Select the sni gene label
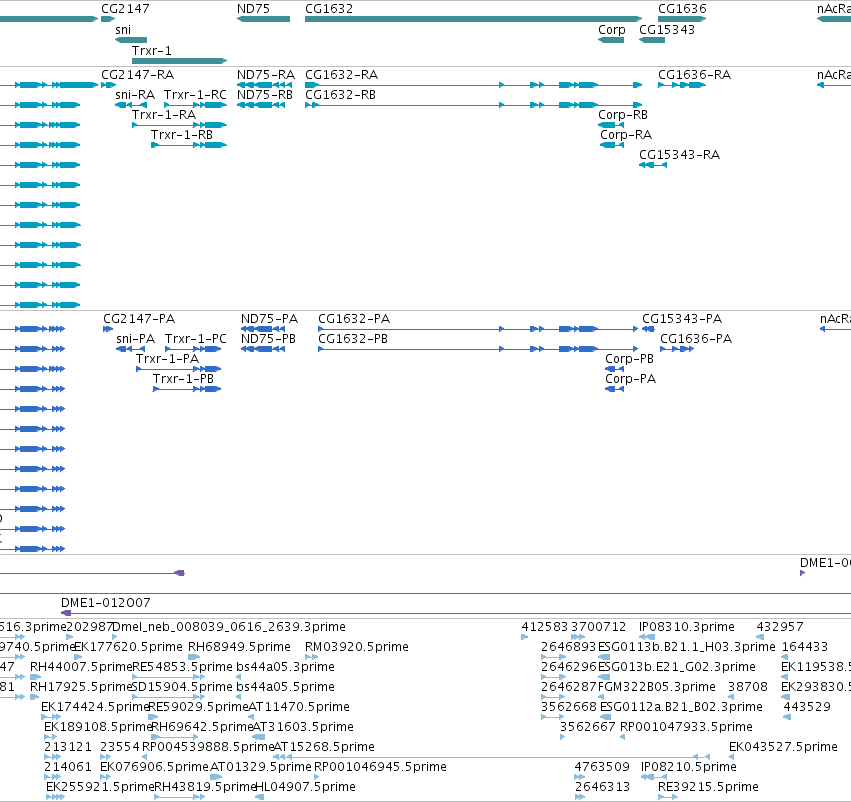The image size is (851, 802). click(x=123, y=30)
